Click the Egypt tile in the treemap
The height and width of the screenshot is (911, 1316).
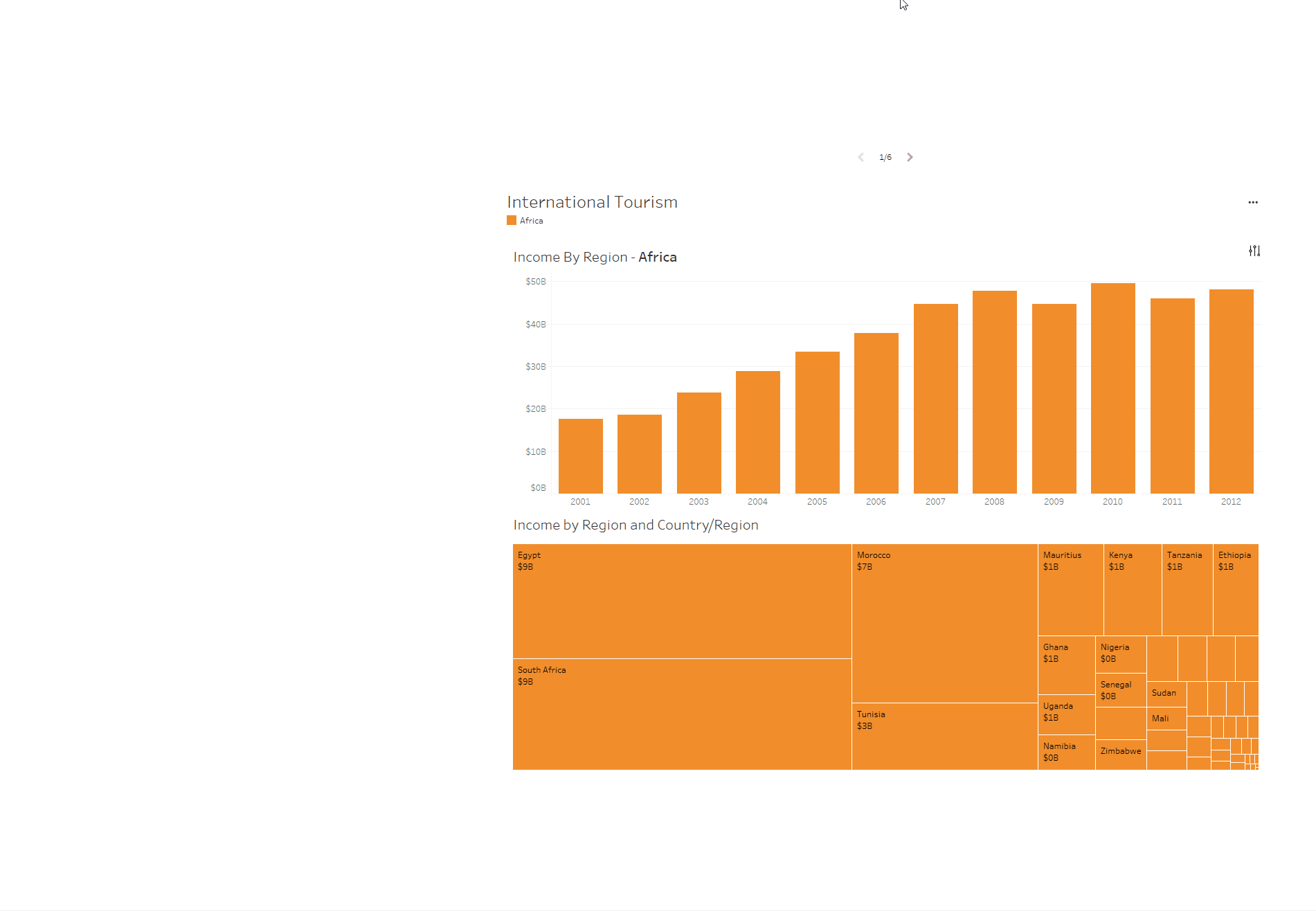(x=681, y=599)
